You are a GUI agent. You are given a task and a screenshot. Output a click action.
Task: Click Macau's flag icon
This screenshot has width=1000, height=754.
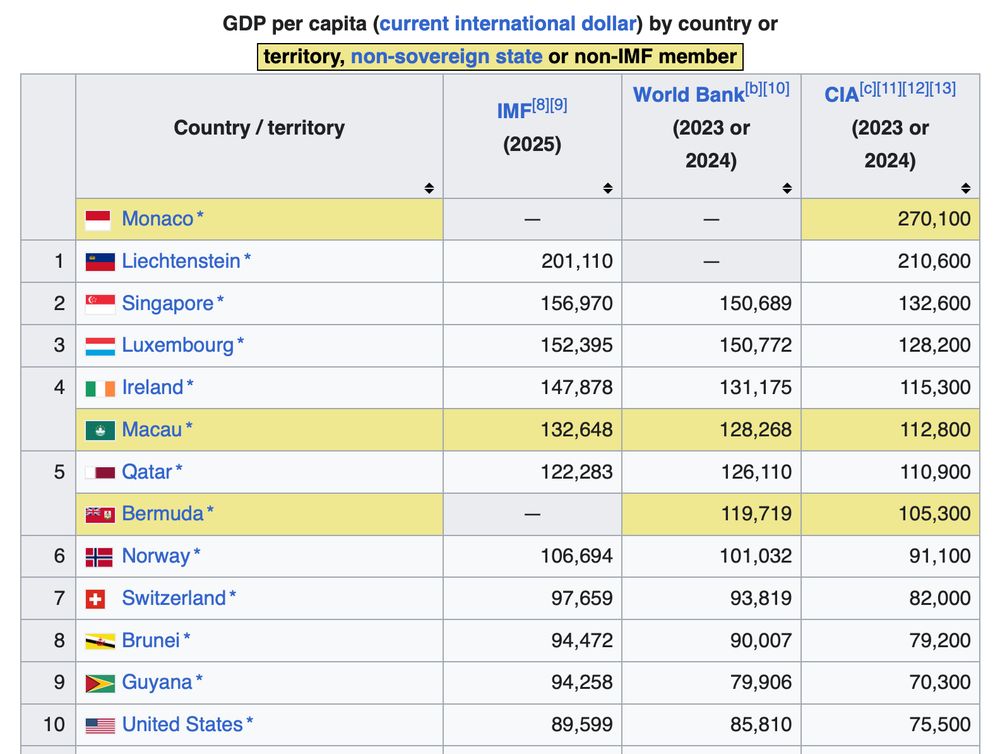pyautogui.click(x=98, y=429)
